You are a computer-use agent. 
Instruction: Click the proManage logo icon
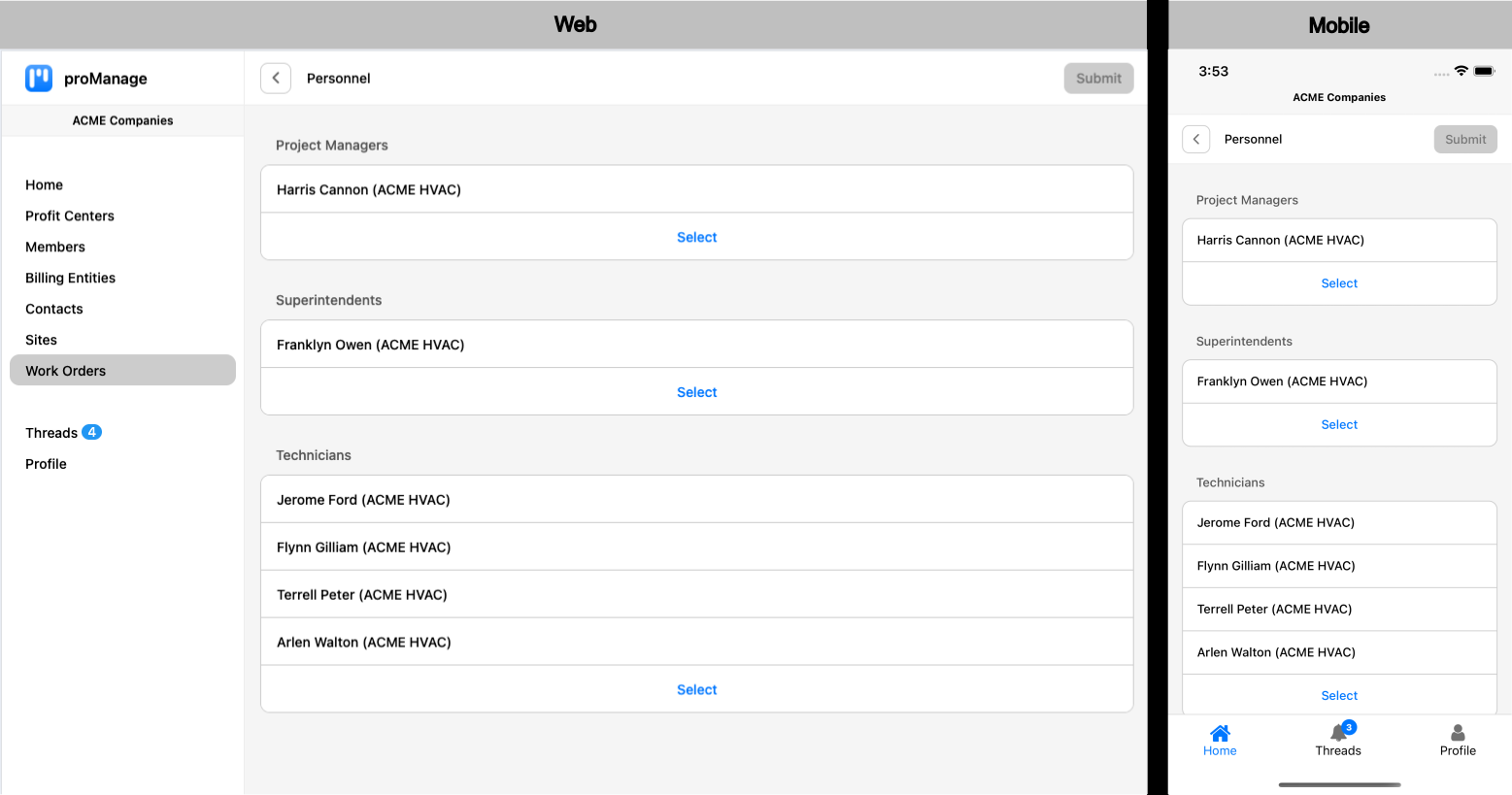(39, 79)
